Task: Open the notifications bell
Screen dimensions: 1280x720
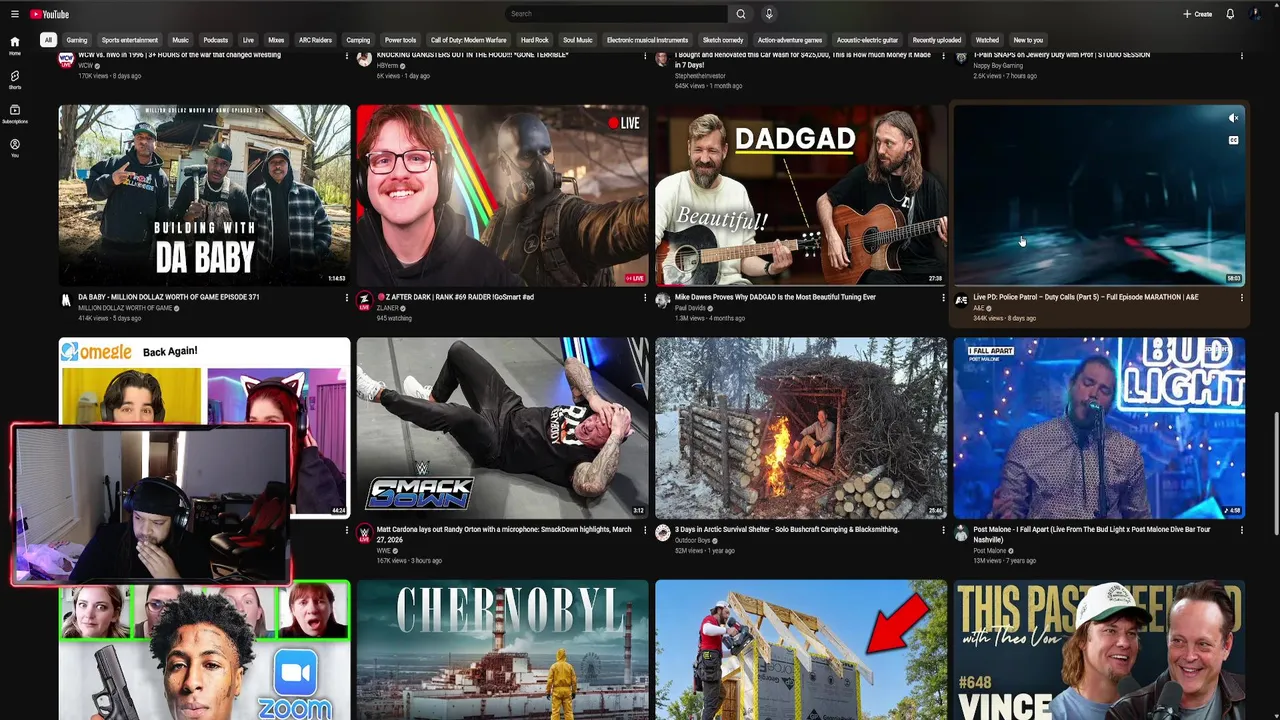Action: (1230, 14)
